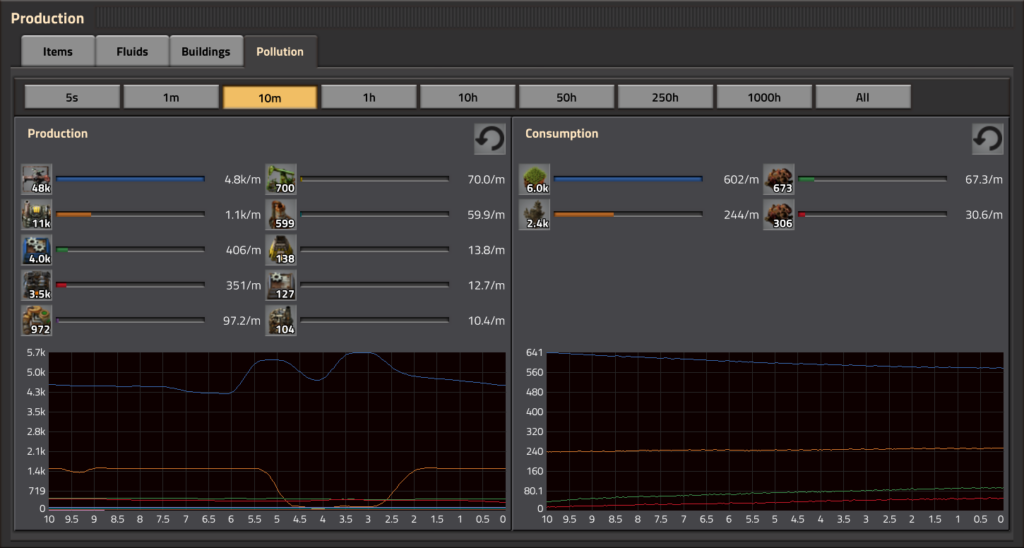Click the 59.9/m rate value

click(x=486, y=215)
